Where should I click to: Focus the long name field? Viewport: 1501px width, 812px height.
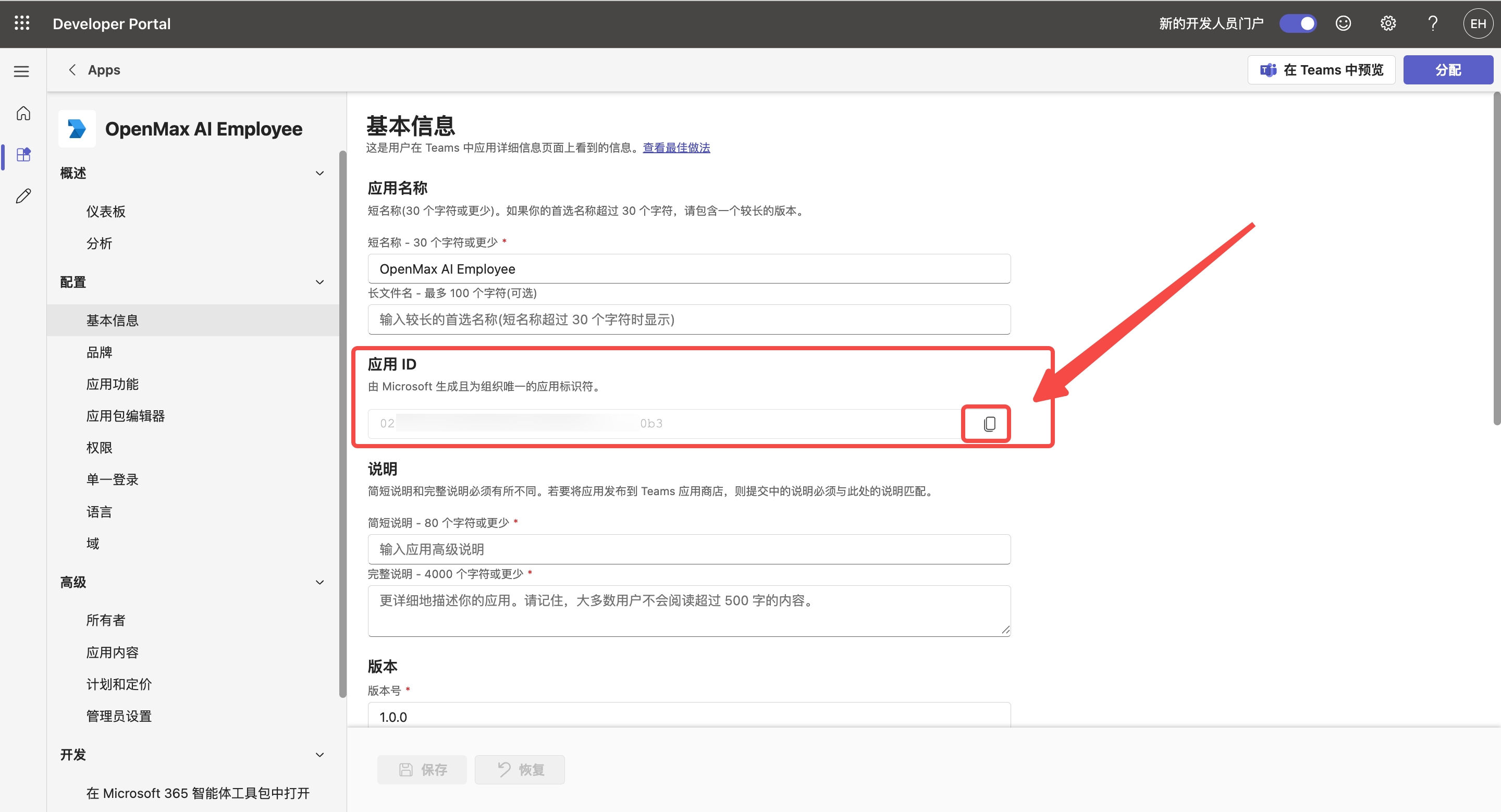(688, 319)
